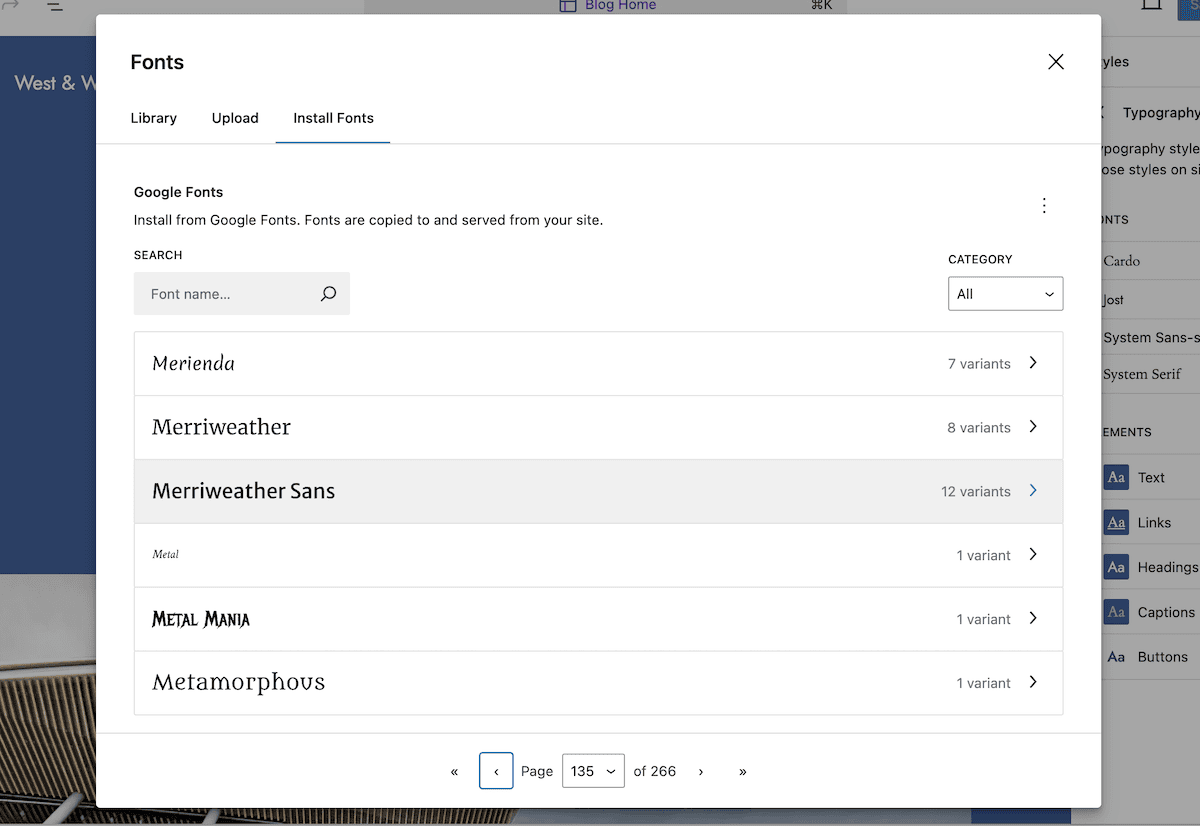Click the Blog Home page icon
This screenshot has height=826, width=1200.
566,6
